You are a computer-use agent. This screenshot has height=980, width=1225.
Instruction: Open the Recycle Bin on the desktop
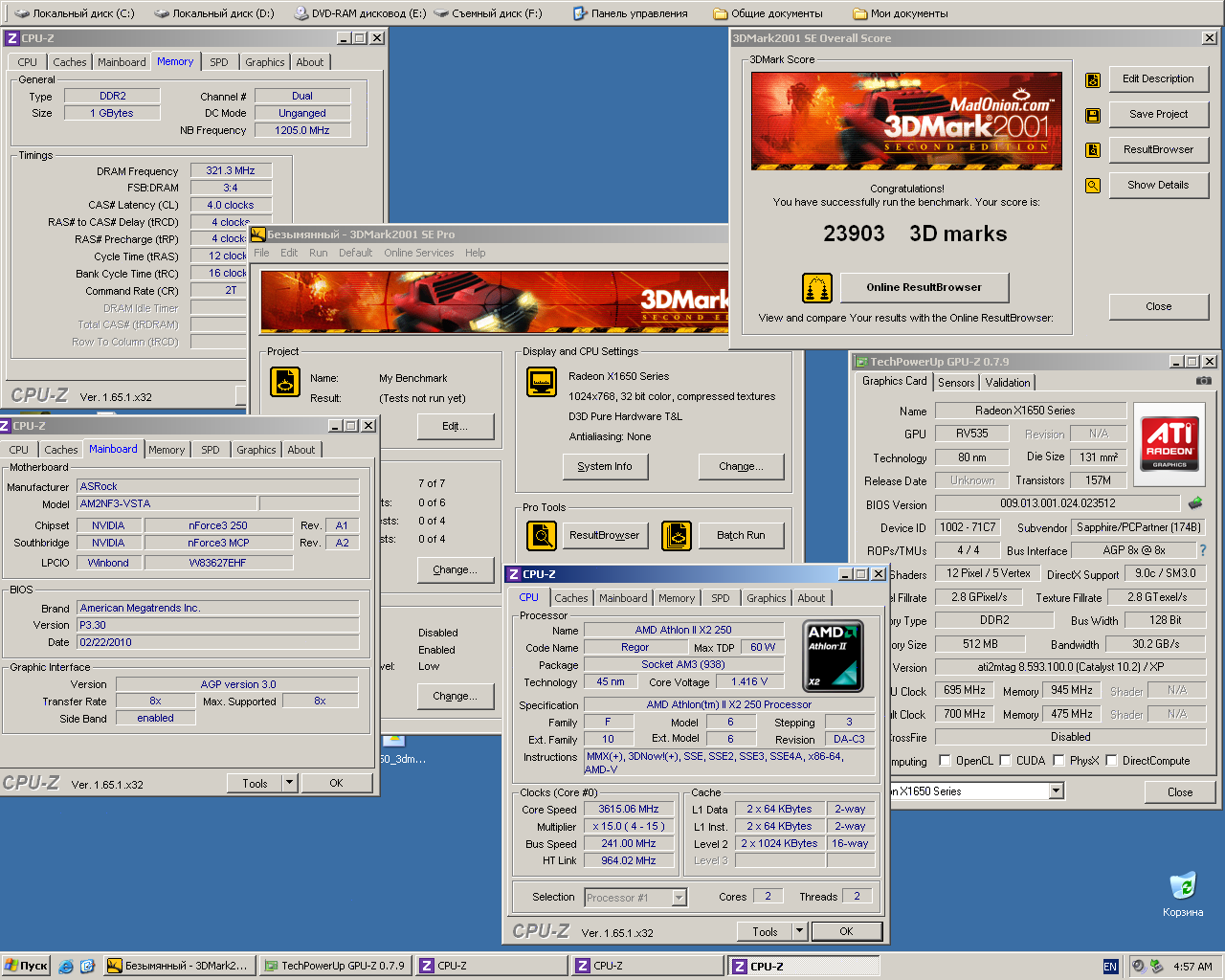(1183, 894)
